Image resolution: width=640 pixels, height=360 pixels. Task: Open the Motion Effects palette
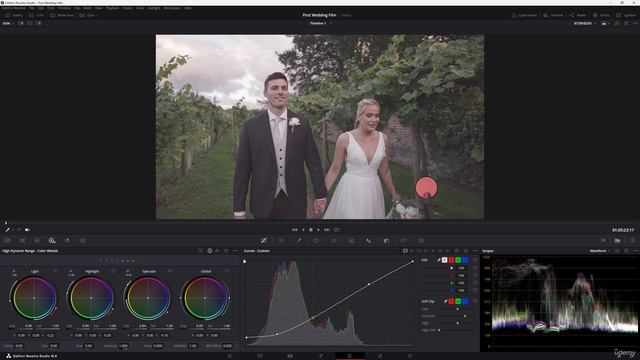[x=82, y=240]
